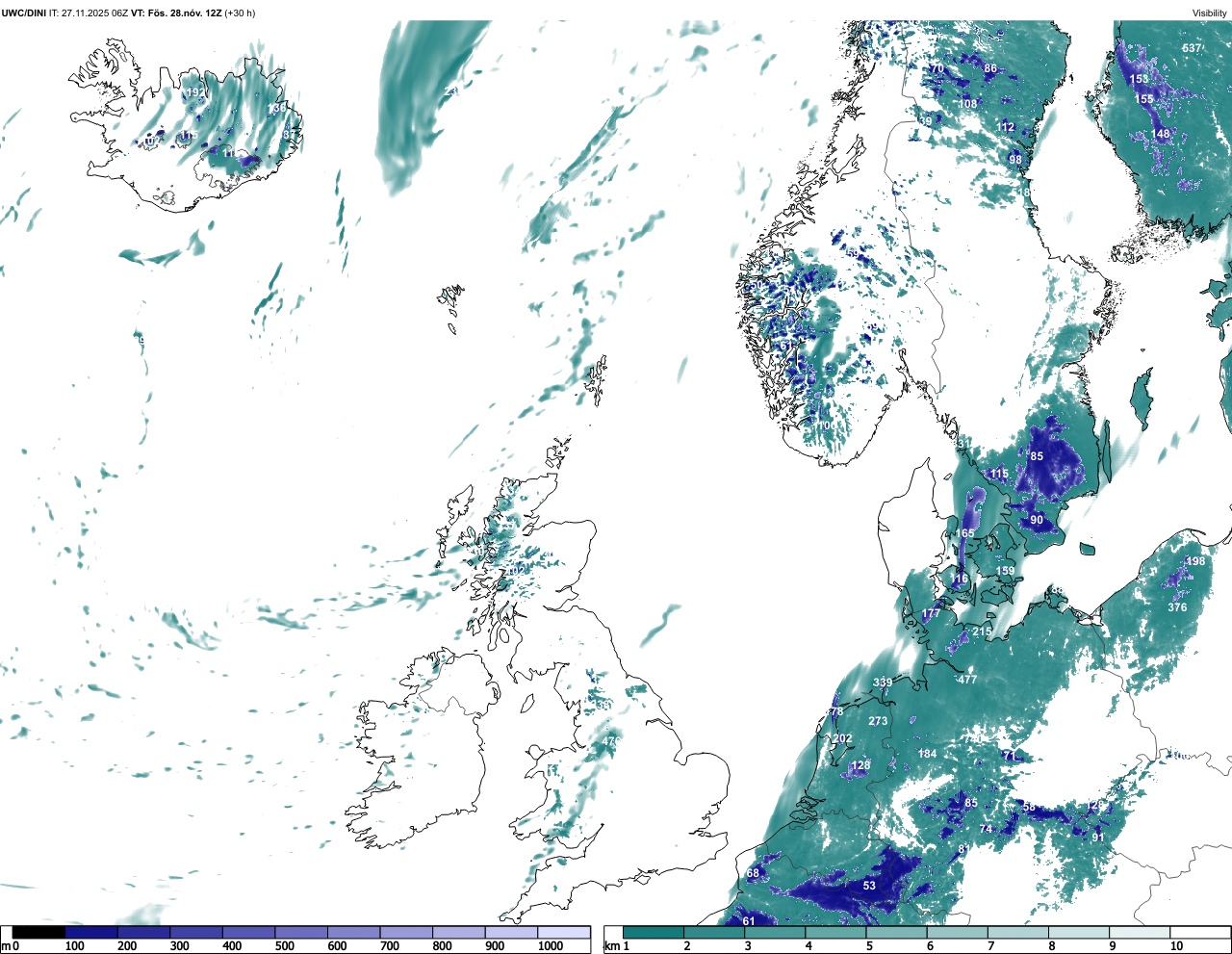The image size is (1232, 954).
Task: Click the '90' value over southern Sweden
Action: coord(1037,520)
